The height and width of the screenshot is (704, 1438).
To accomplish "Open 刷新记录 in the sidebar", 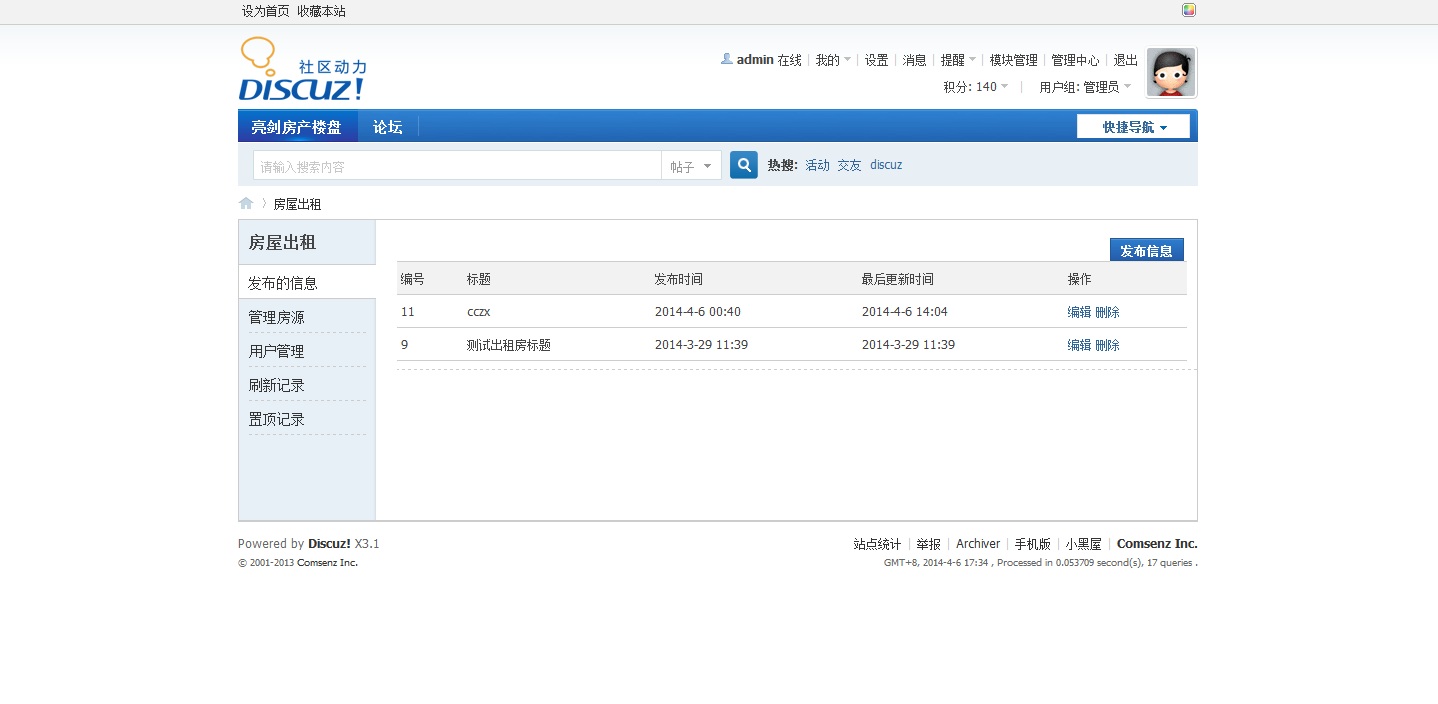I will click(x=277, y=386).
